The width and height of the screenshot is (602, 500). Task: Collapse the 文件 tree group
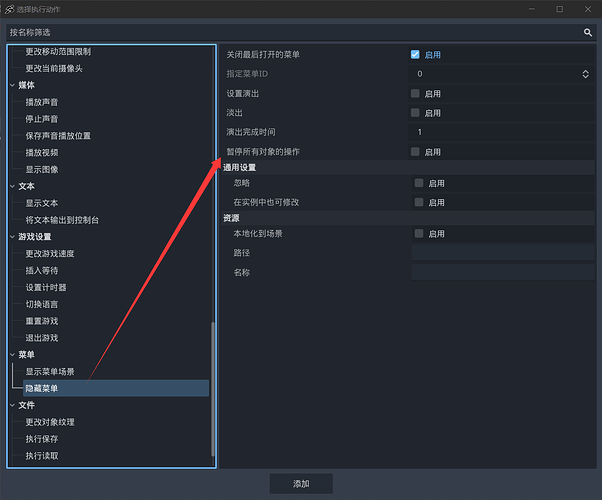click(x=12, y=405)
